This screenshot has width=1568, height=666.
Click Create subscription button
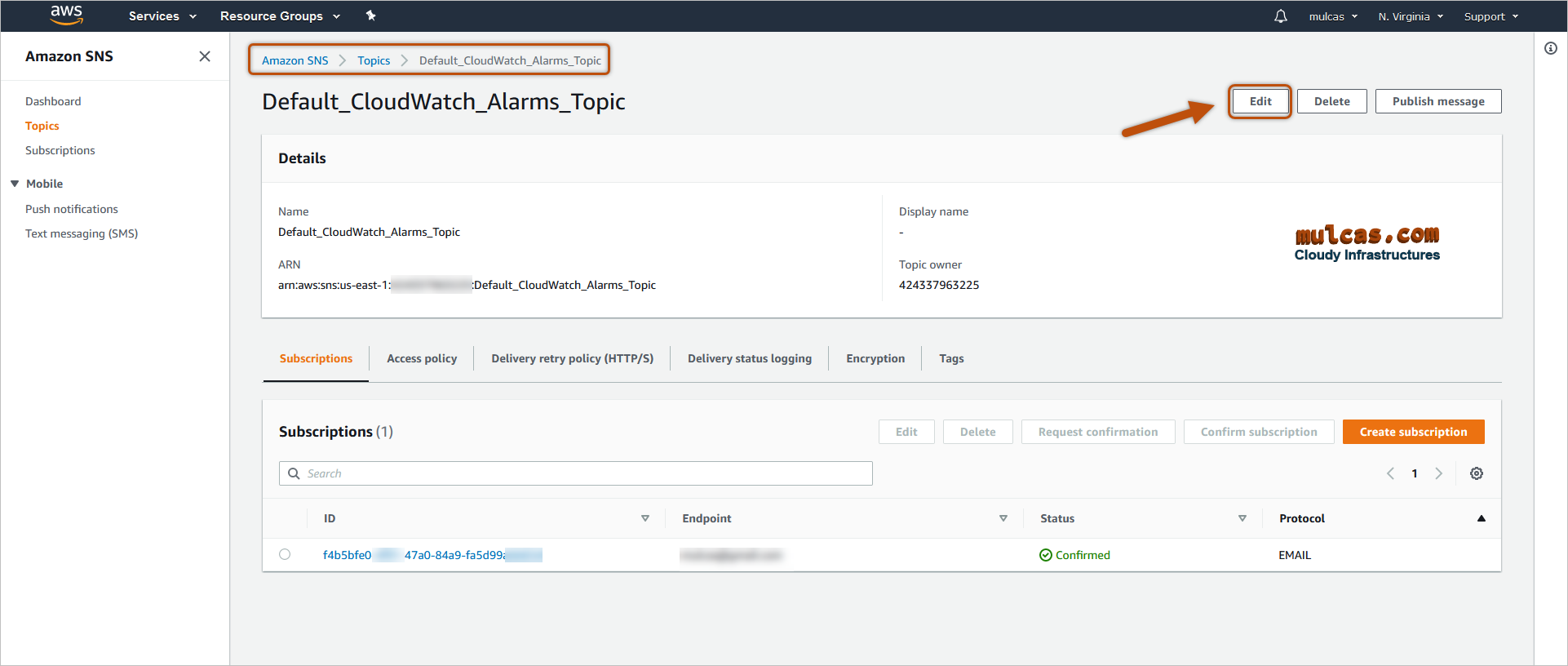(x=1412, y=432)
